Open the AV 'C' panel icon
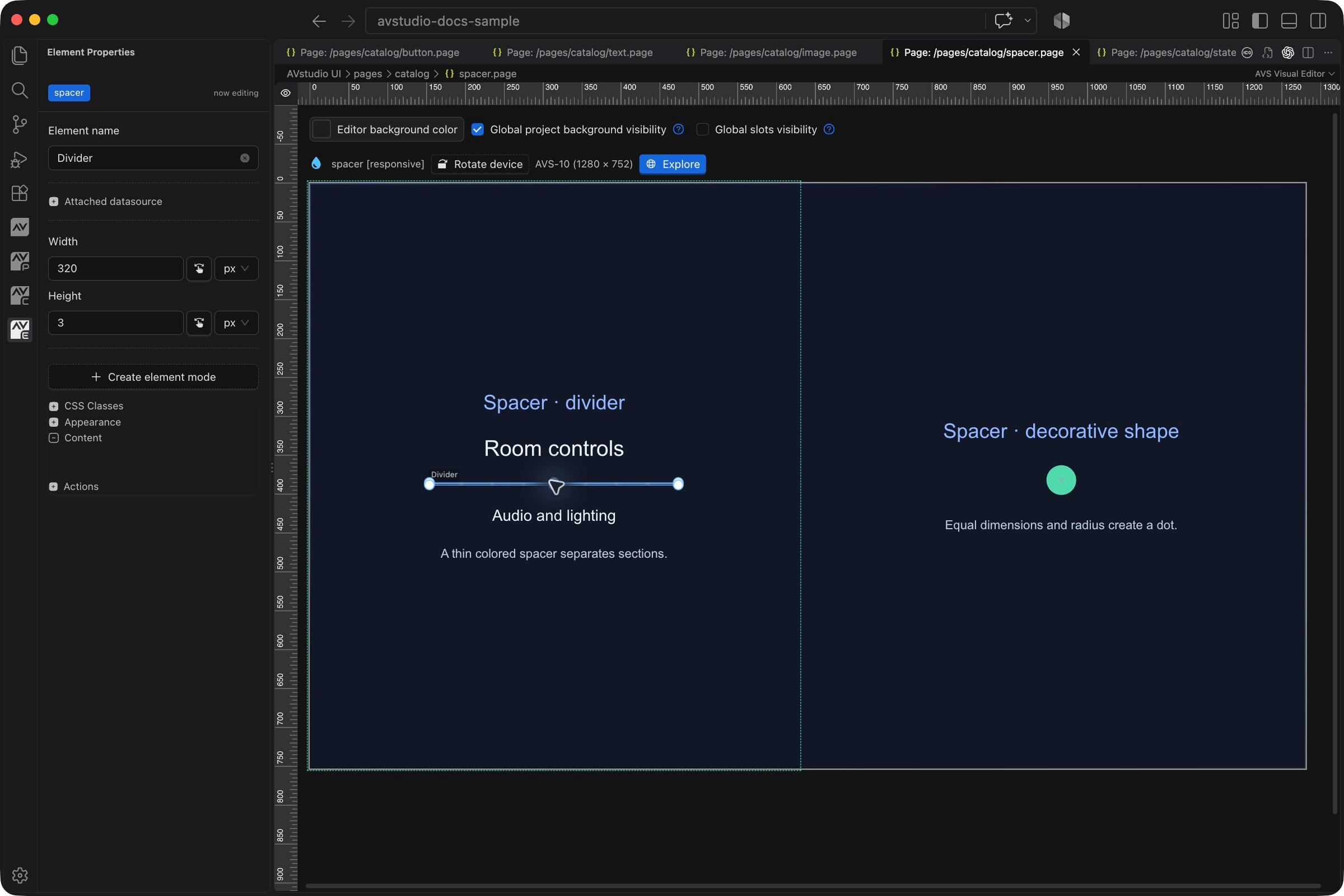1344x896 pixels. pos(20,296)
